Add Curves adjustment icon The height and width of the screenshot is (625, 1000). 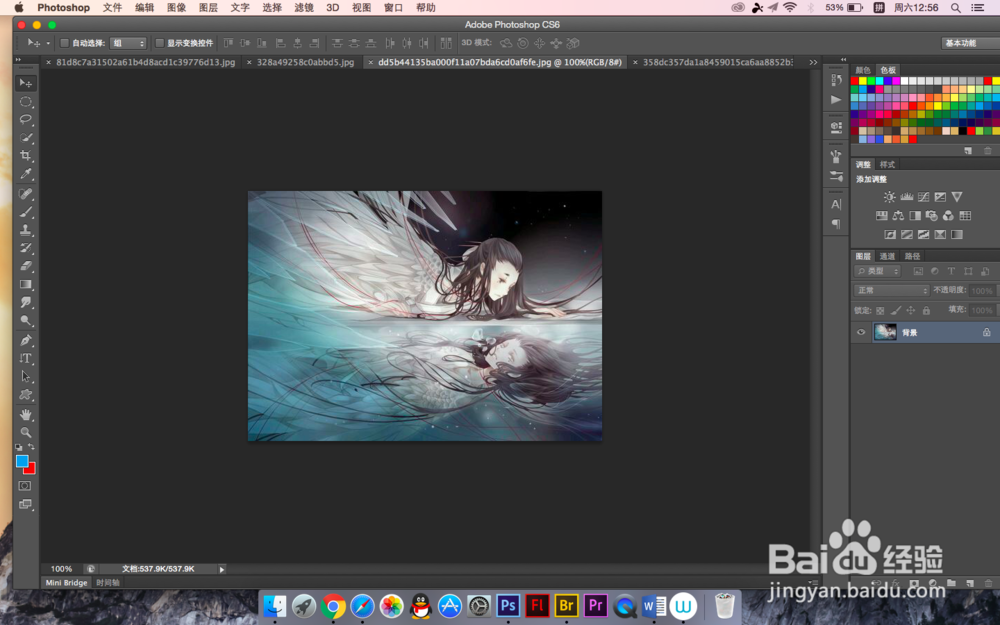pos(923,197)
